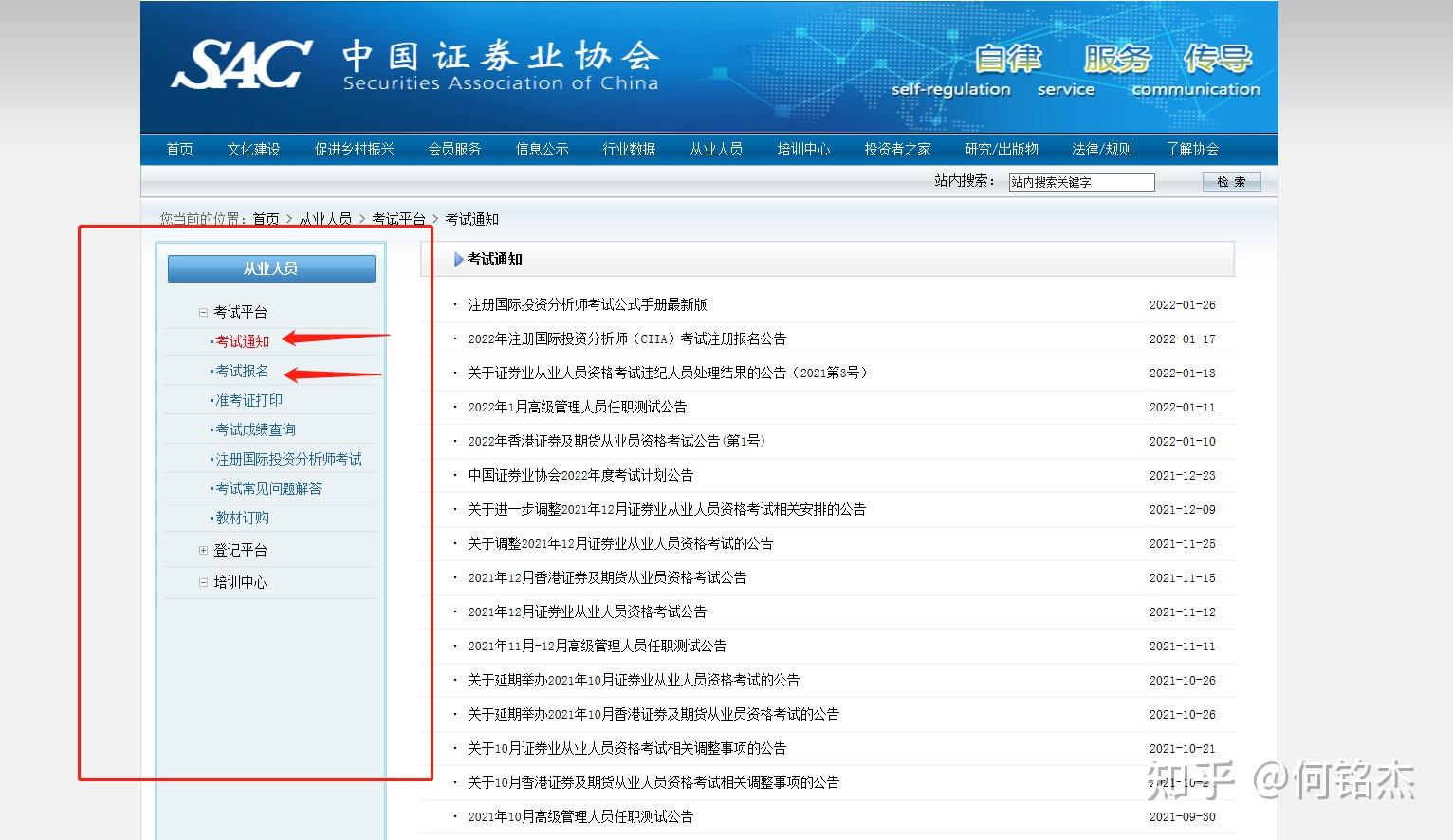This screenshot has width=1453, height=840.
Task: Open 会员服务 navigation item
Action: point(454,149)
